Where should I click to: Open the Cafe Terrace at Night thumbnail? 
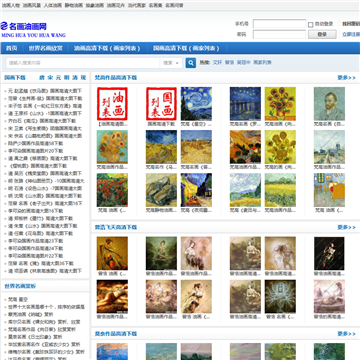[x=196, y=190]
